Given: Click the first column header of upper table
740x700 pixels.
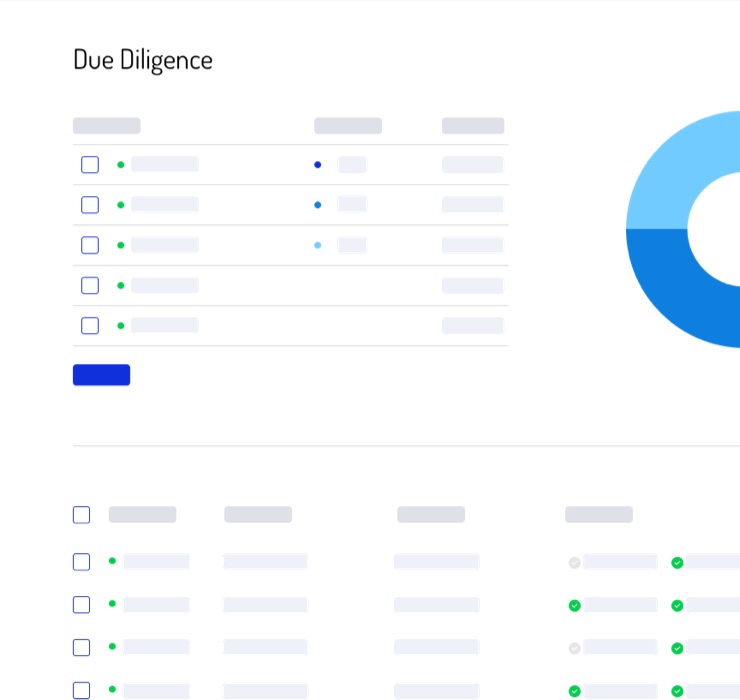Looking at the screenshot, I should pos(107,126).
